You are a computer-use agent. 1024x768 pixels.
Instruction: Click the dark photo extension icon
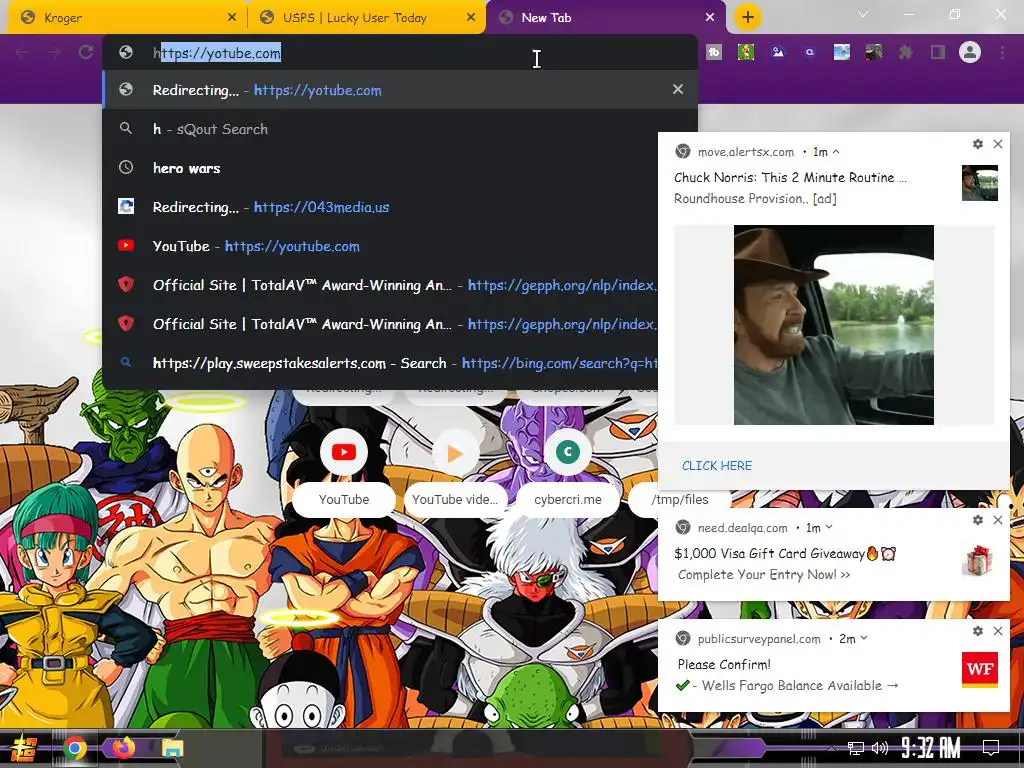click(x=874, y=52)
